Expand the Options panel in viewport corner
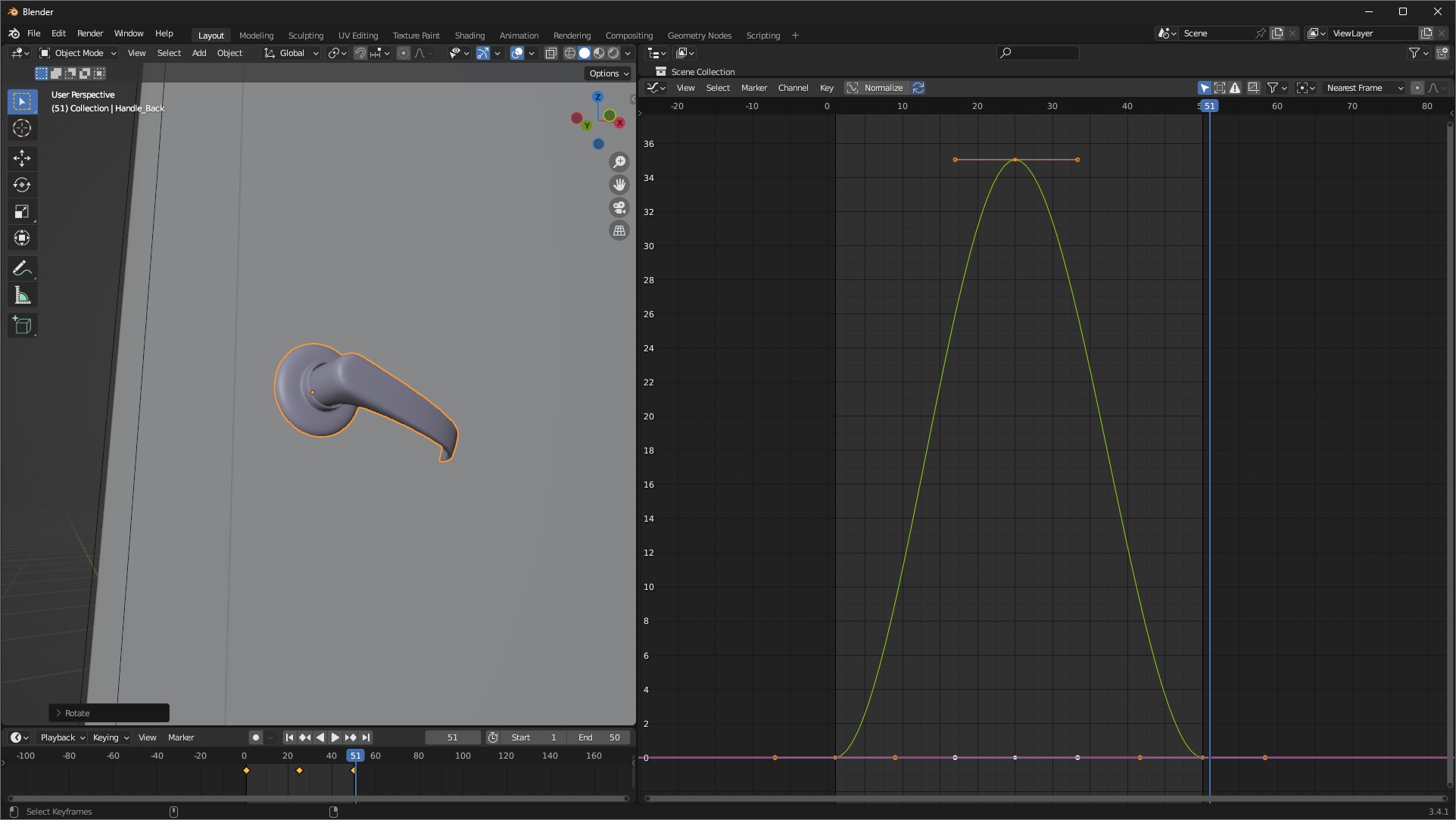This screenshot has height=820, width=1456. coord(606,73)
